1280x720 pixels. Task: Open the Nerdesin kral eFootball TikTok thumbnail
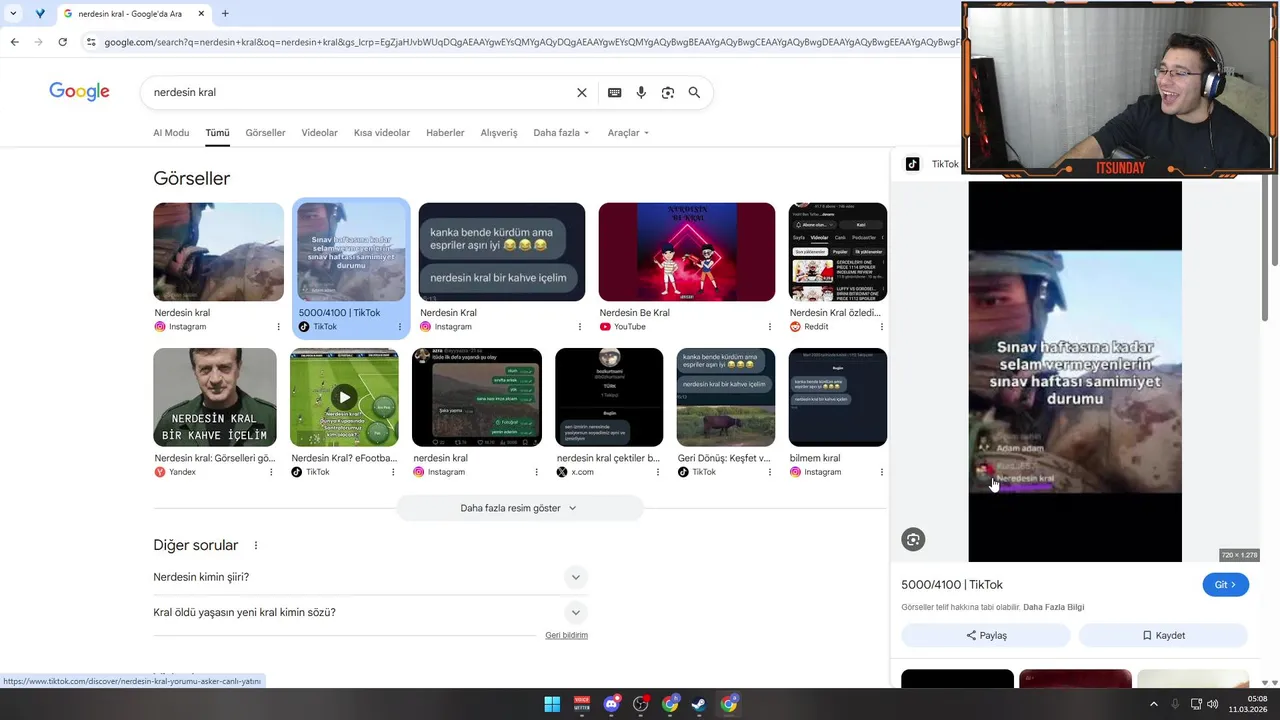pyautogui.click(x=344, y=397)
